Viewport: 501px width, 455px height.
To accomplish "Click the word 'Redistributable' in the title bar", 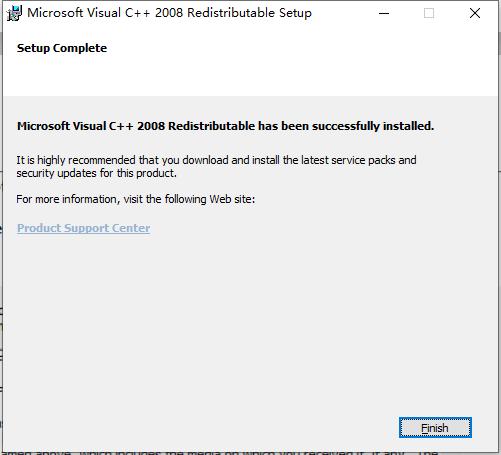I will click(231, 13).
